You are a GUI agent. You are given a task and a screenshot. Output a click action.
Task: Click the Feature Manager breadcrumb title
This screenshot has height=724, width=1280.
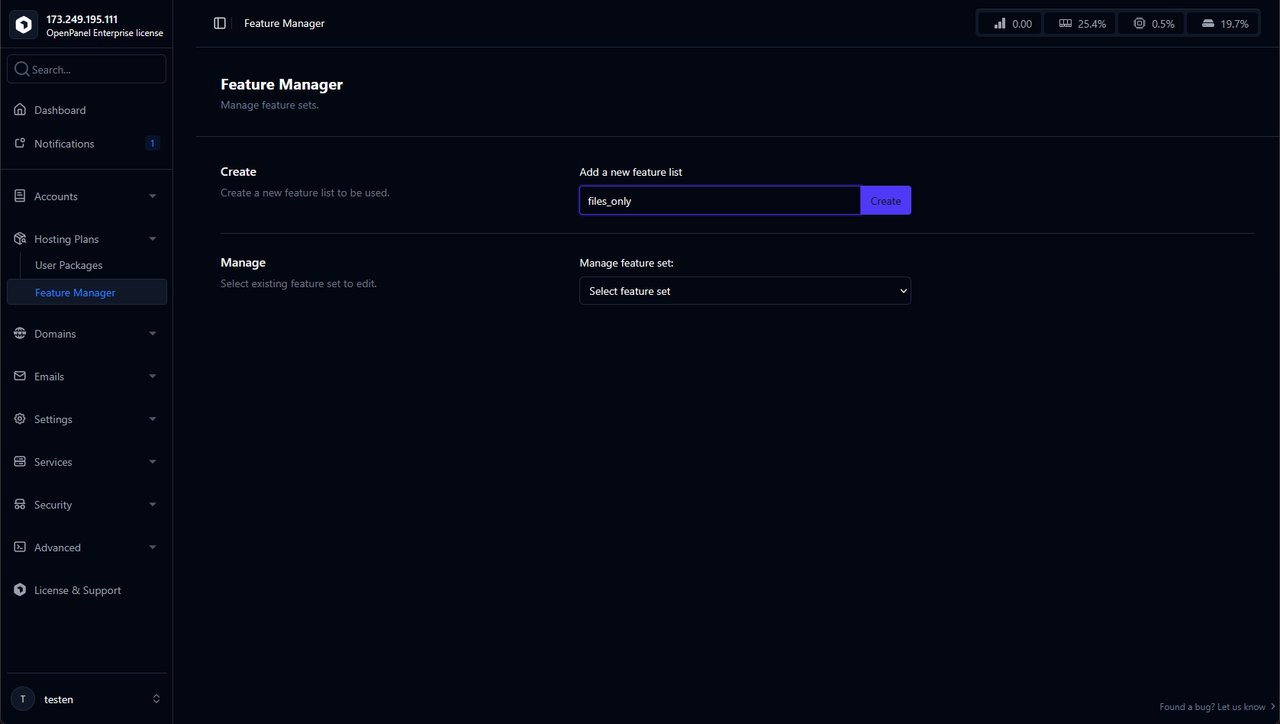pos(284,23)
